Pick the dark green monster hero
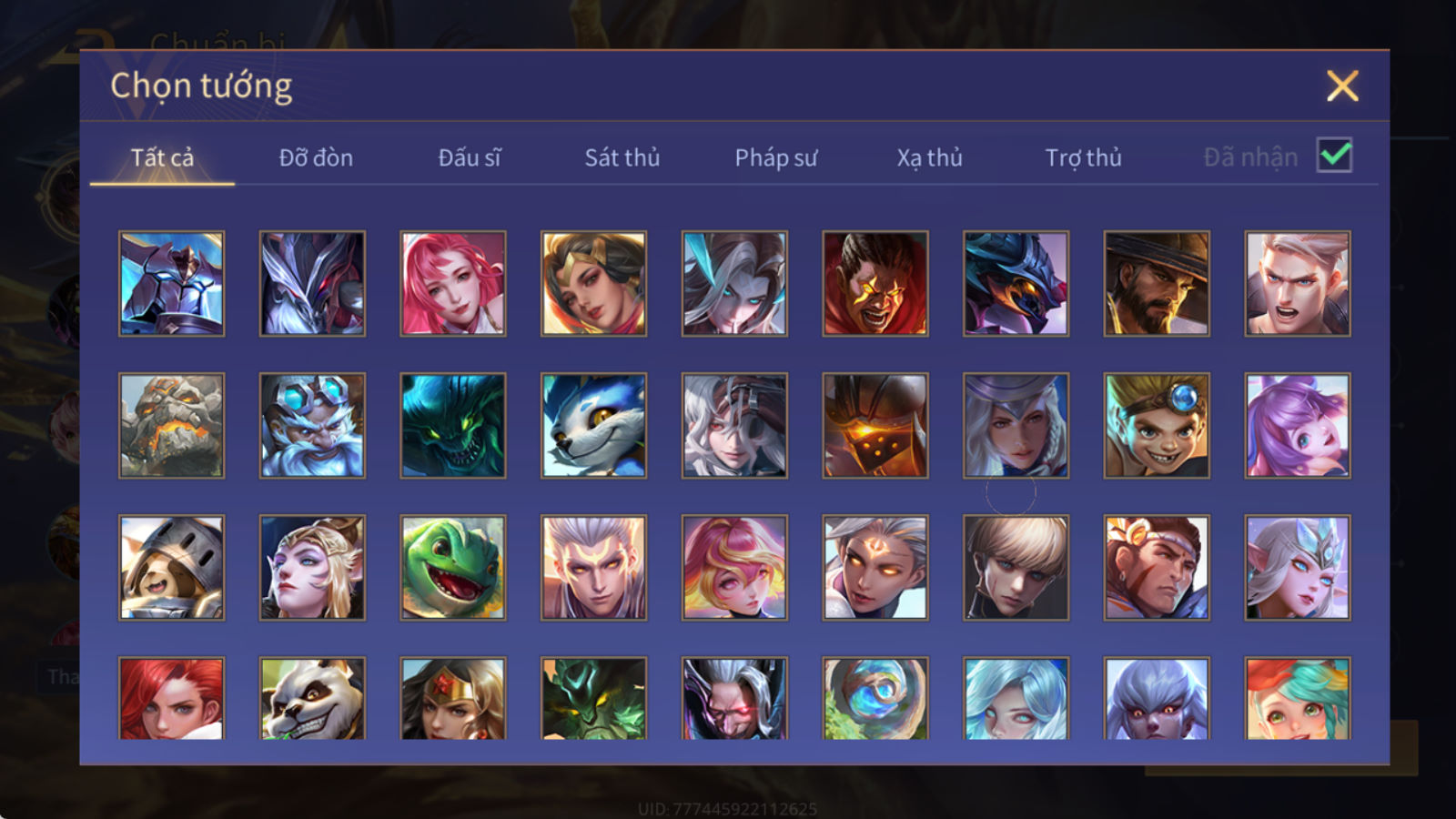Screen dimensions: 1456x819 pyautogui.click(x=453, y=425)
